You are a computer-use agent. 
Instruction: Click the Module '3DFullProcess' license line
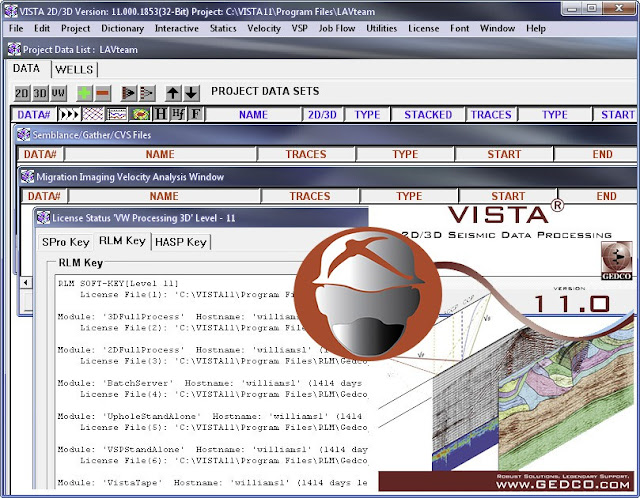pyautogui.click(x=178, y=316)
